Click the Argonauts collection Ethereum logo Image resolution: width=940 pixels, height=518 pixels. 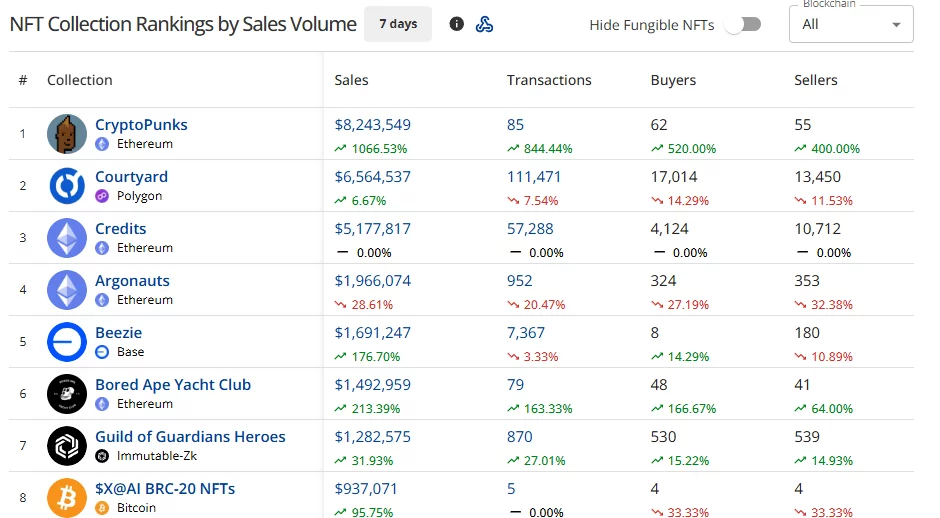[x=67, y=290]
